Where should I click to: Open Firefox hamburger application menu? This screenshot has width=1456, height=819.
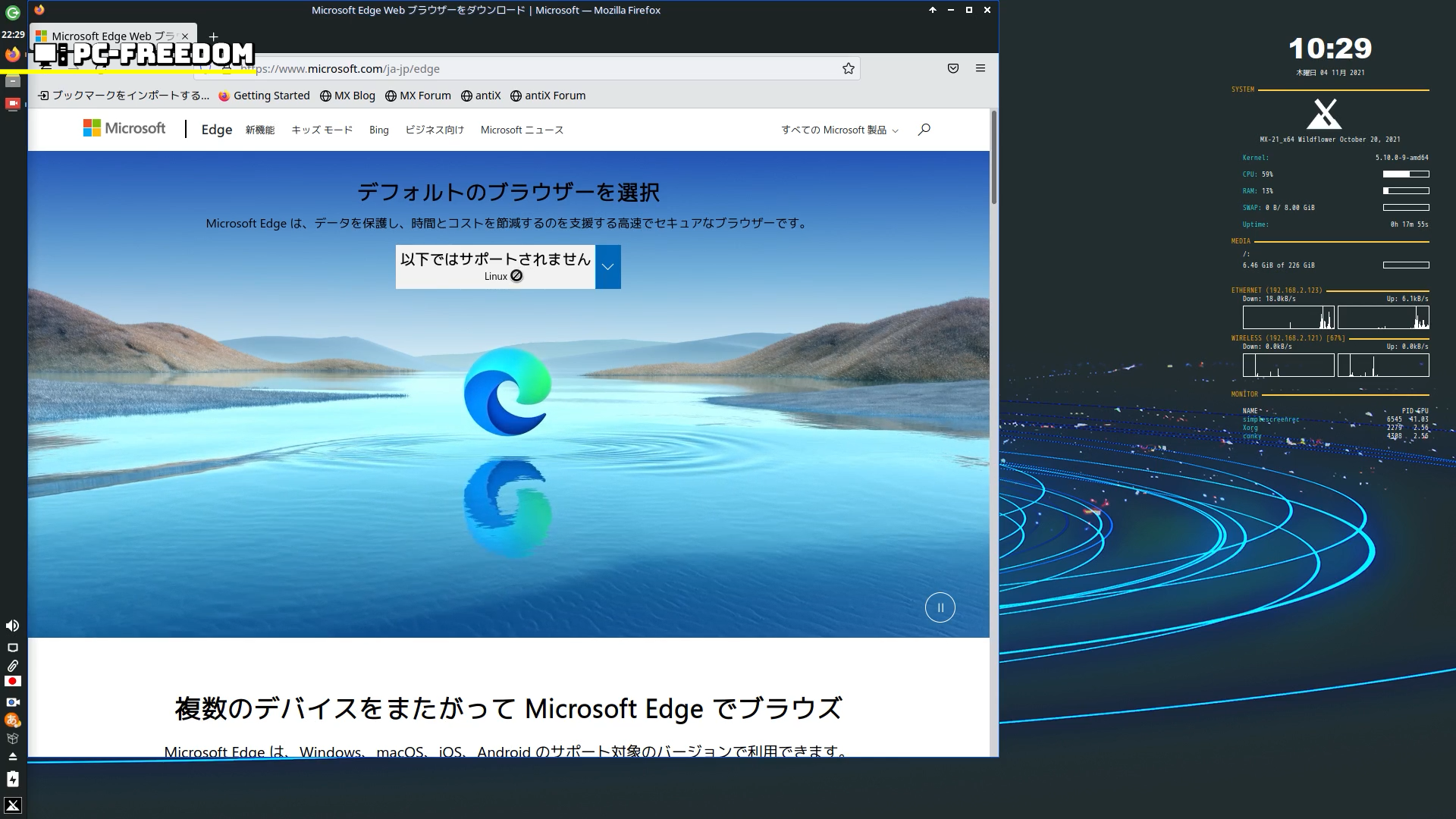980,69
